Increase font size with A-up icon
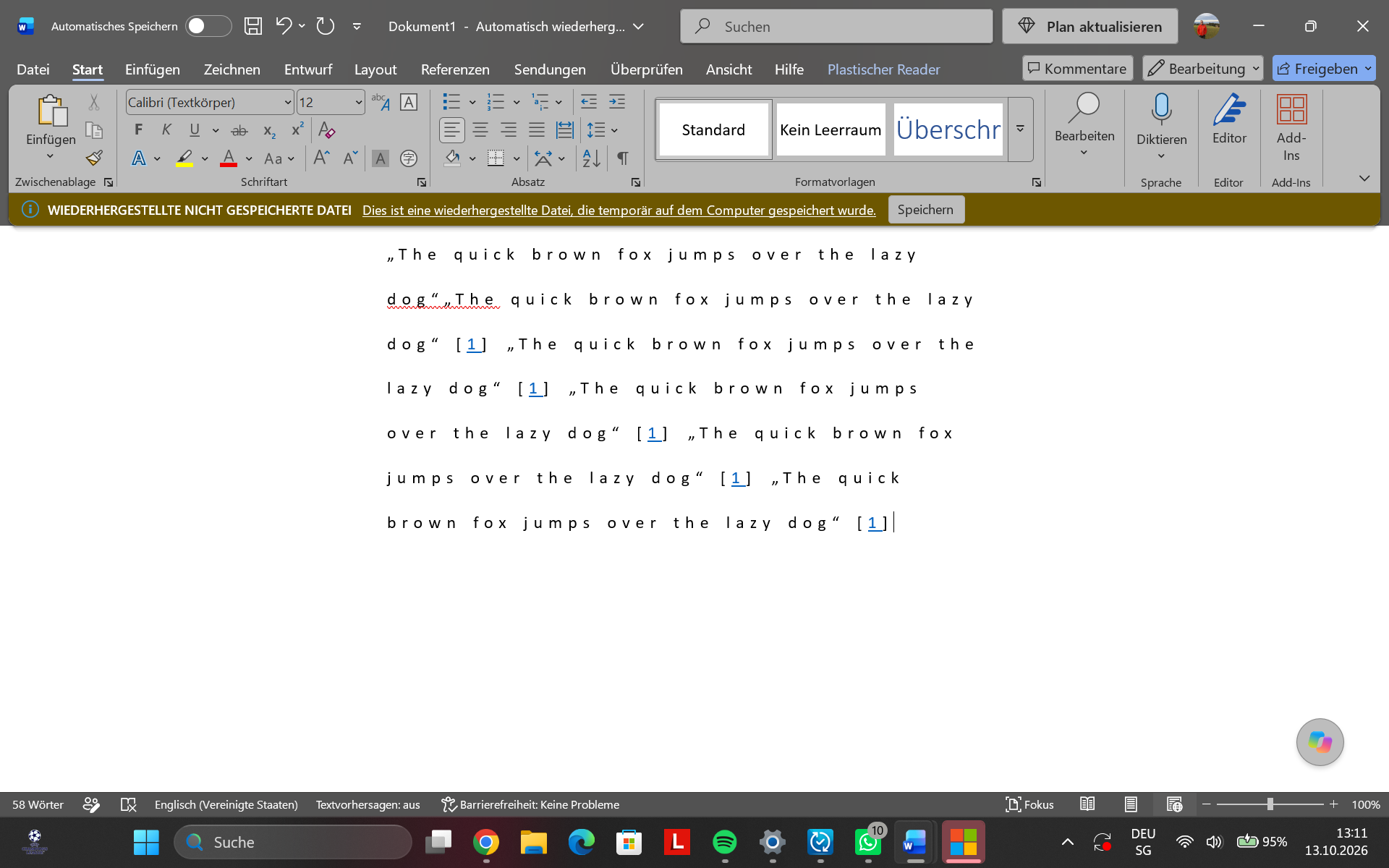 point(322,158)
